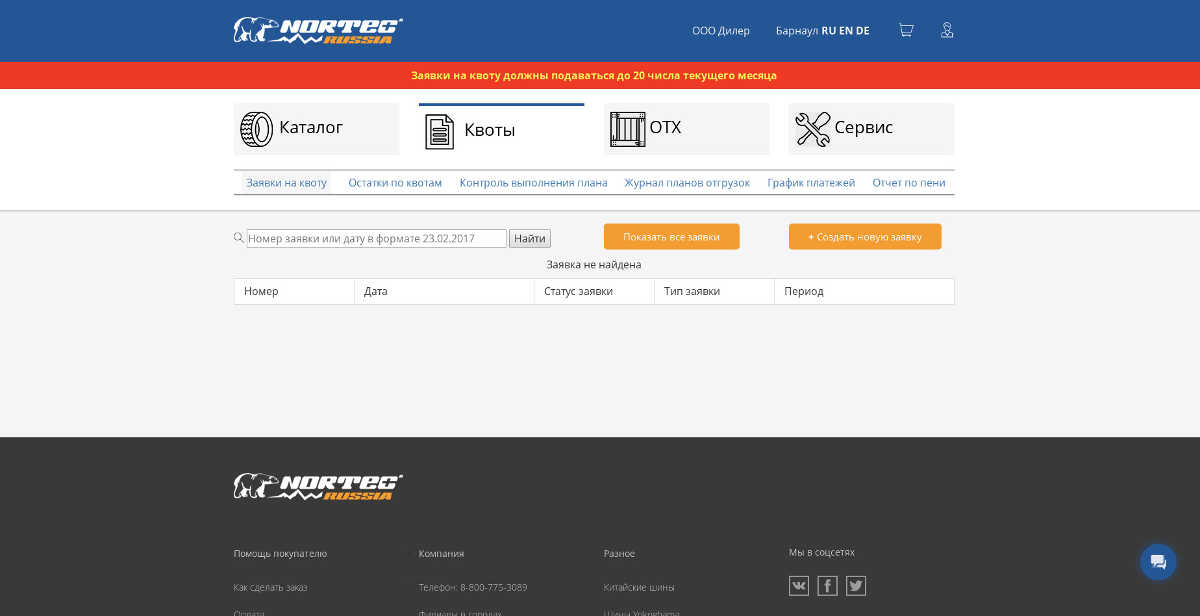Click the Компания footer heading

point(441,553)
